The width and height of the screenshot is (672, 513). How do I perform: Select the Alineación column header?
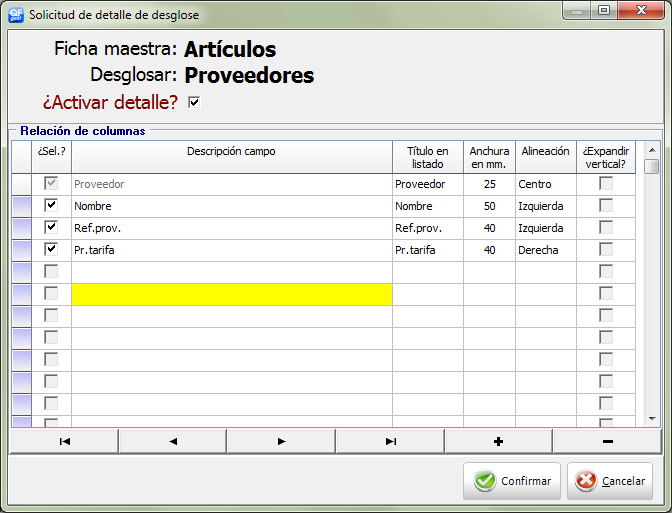click(546, 157)
